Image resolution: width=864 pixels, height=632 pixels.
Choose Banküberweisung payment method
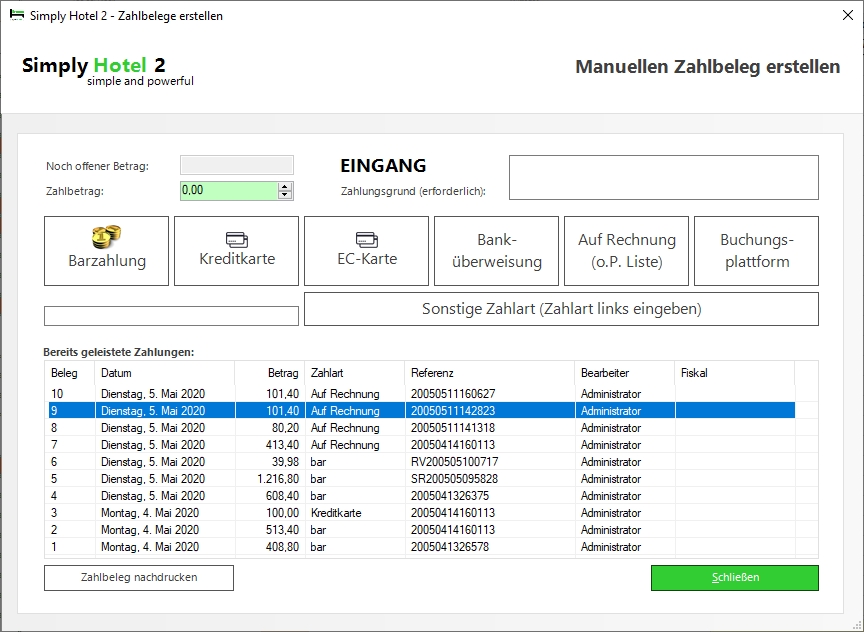[496, 251]
